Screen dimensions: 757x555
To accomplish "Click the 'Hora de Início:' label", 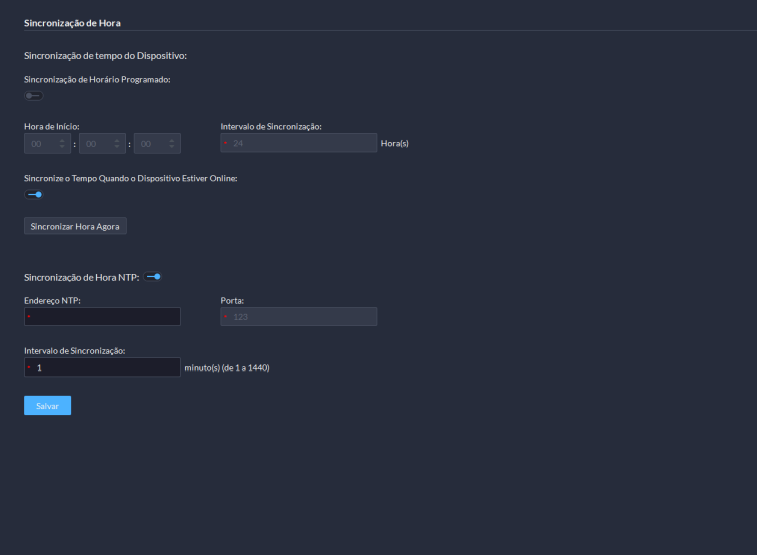I will (52, 126).
